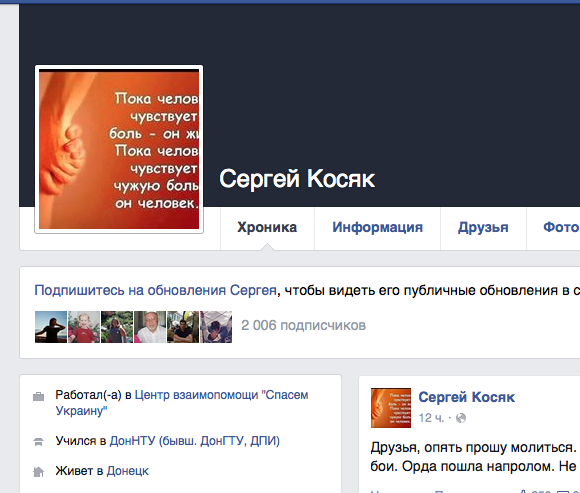The image size is (580, 493).
Task: Click the globe public privacy icon
Action: point(461,418)
